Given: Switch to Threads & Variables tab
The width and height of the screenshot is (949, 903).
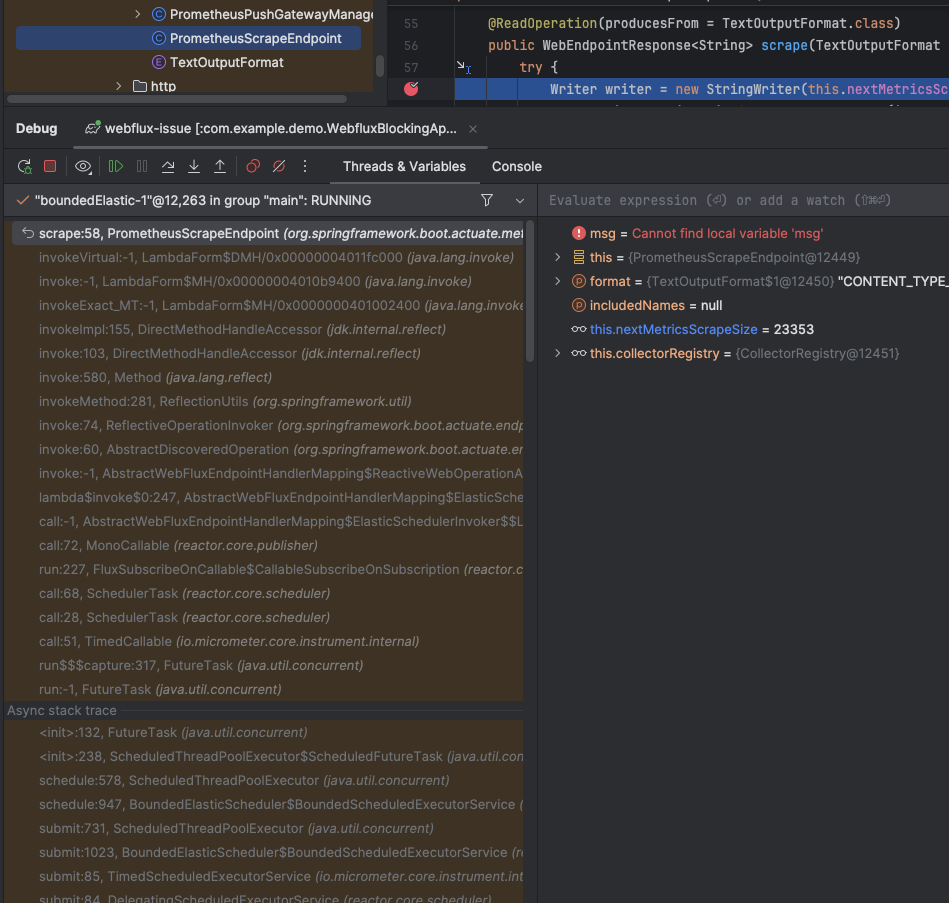Looking at the screenshot, I should [404, 166].
